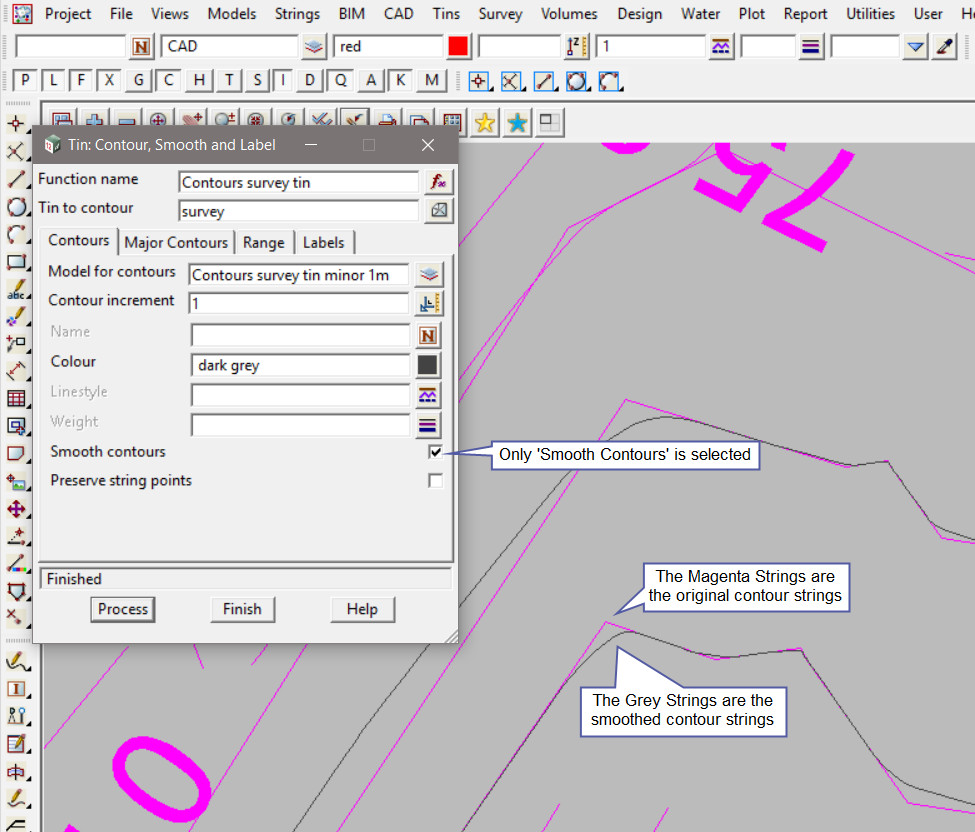Switch to the Major Contours tab
The height and width of the screenshot is (832, 975).
coord(177,242)
